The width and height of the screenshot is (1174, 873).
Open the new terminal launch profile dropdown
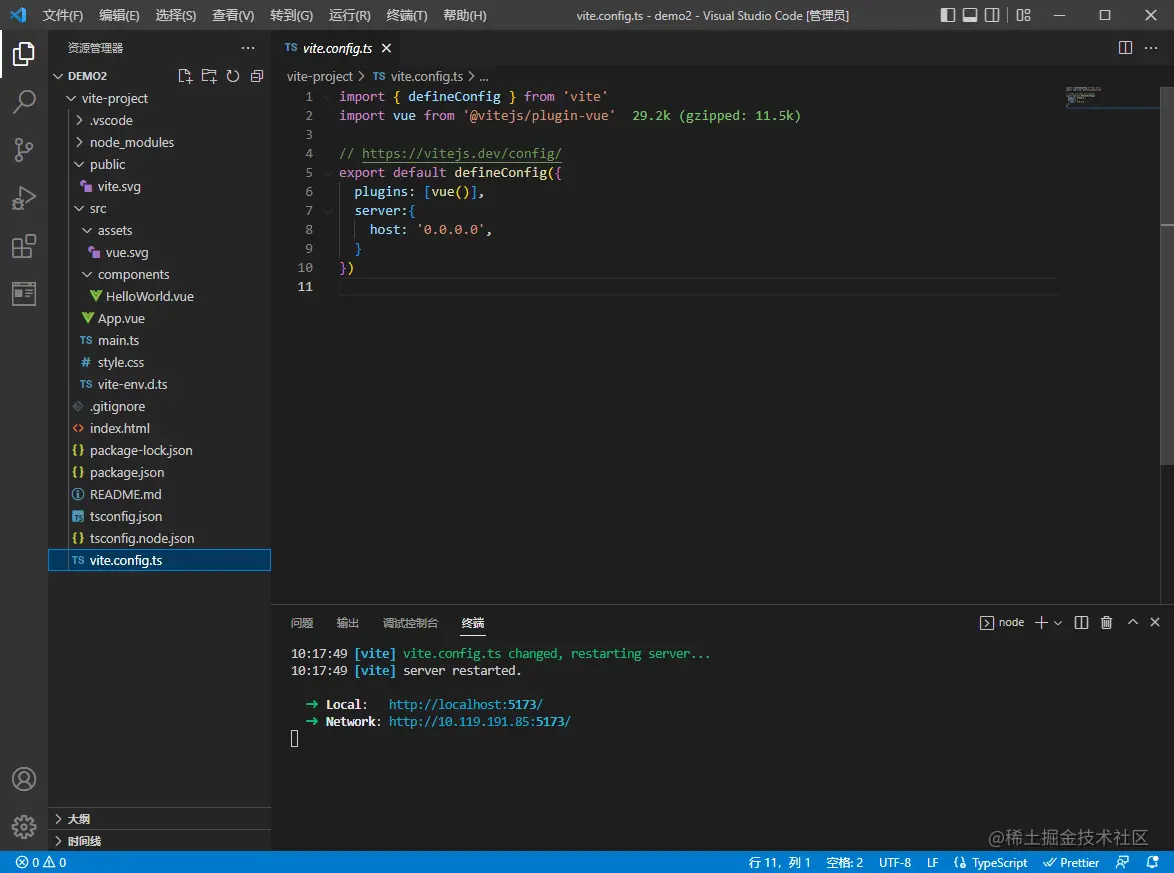click(x=1058, y=622)
